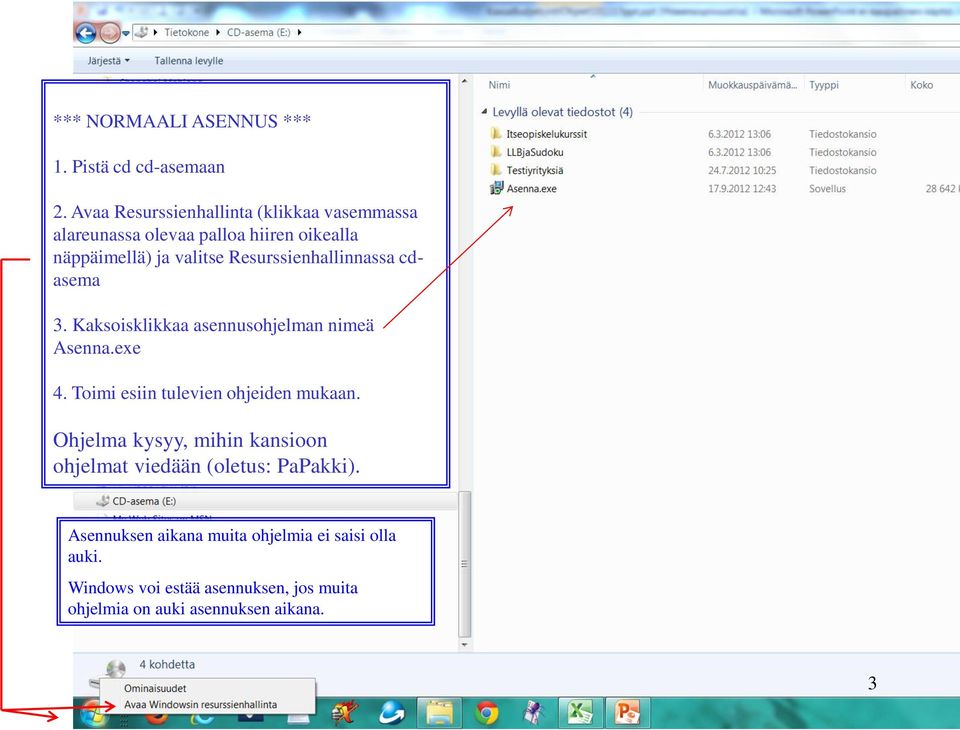The width and height of the screenshot is (960, 730).
Task: Click the red X-shaped taskbar icon
Action: [344, 713]
